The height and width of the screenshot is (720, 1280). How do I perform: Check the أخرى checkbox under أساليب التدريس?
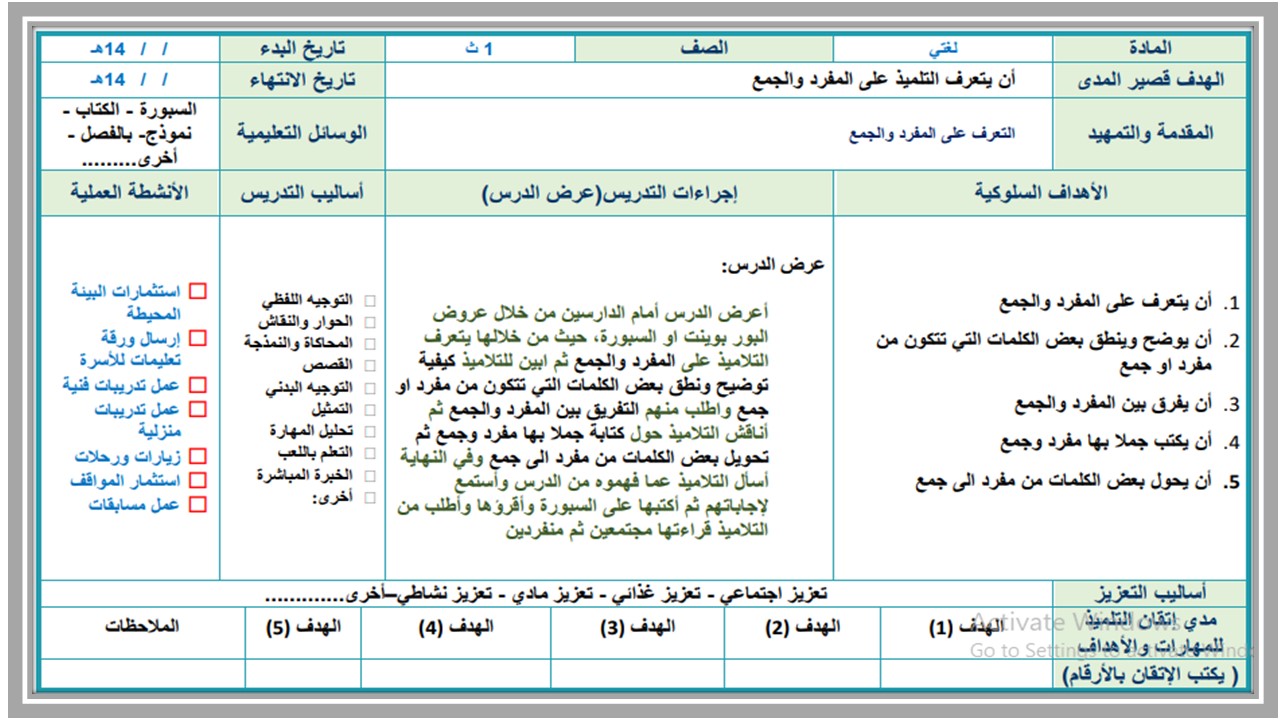(370, 497)
